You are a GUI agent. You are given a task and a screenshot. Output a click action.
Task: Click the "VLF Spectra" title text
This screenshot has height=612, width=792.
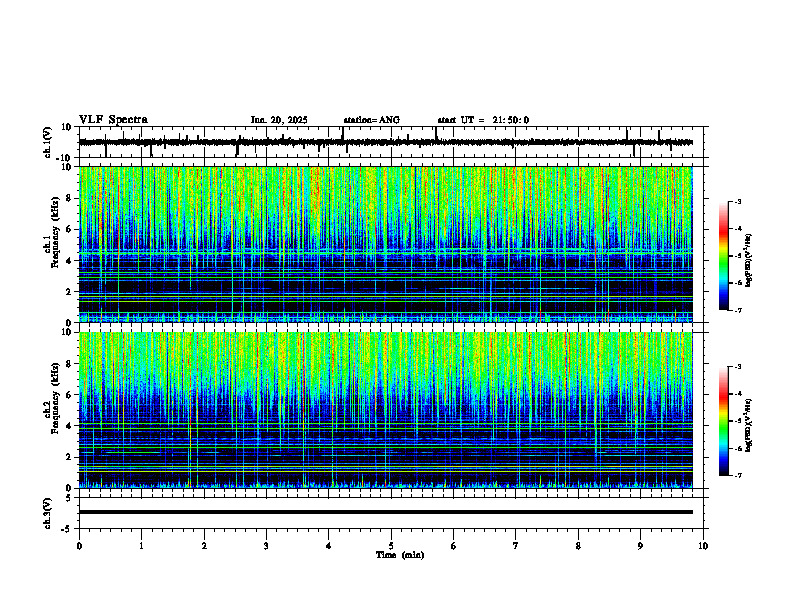[x=113, y=120]
